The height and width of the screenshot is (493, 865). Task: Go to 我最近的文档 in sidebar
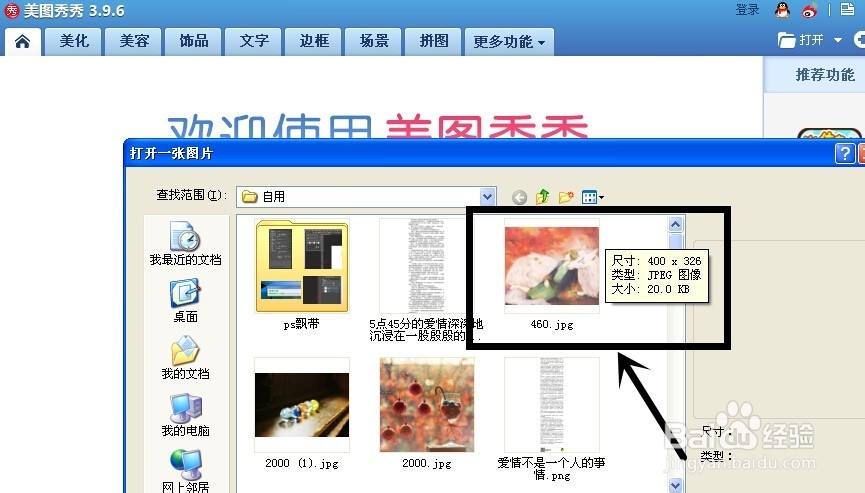185,243
